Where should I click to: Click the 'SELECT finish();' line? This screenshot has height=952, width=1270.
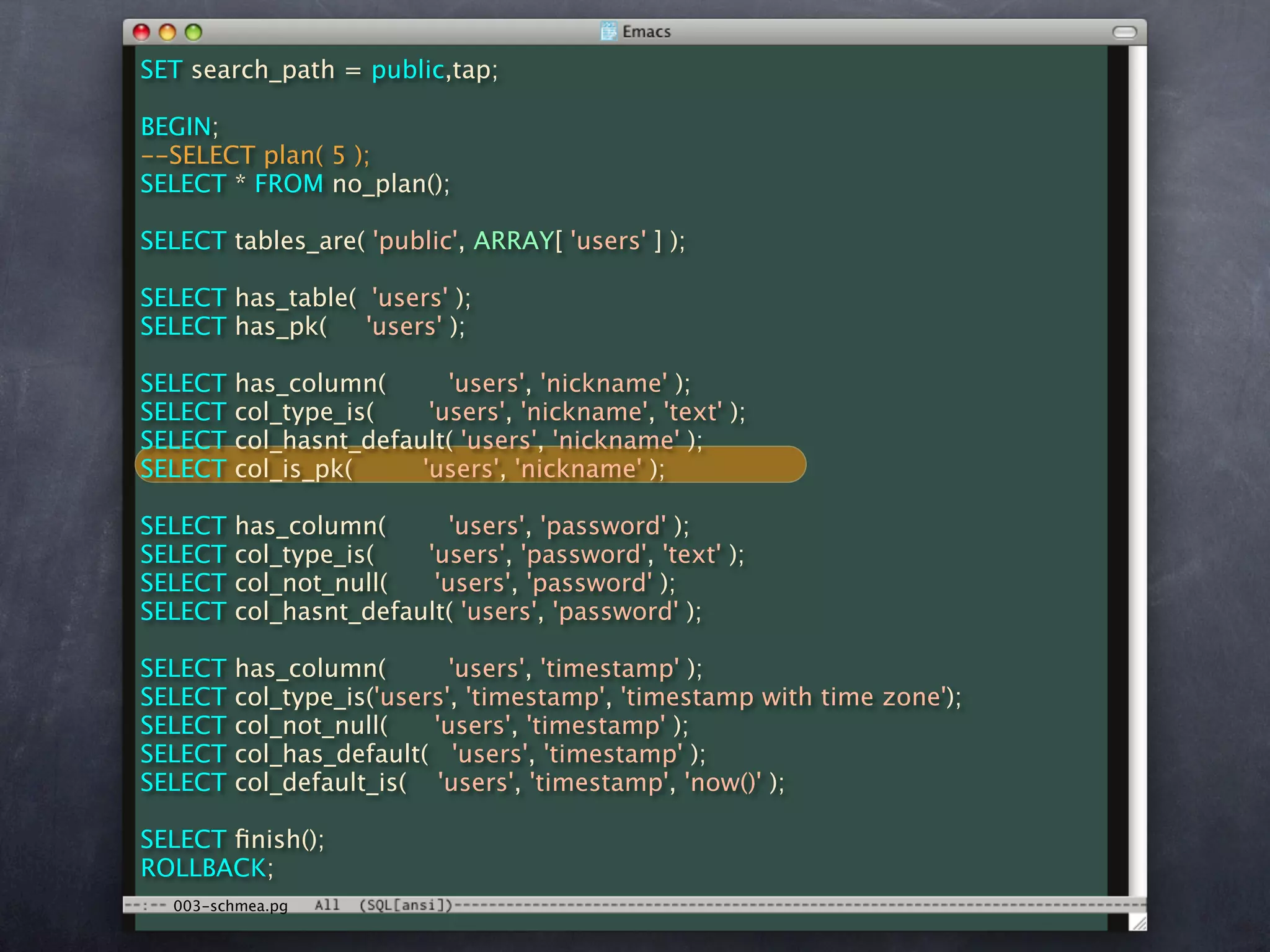point(232,840)
